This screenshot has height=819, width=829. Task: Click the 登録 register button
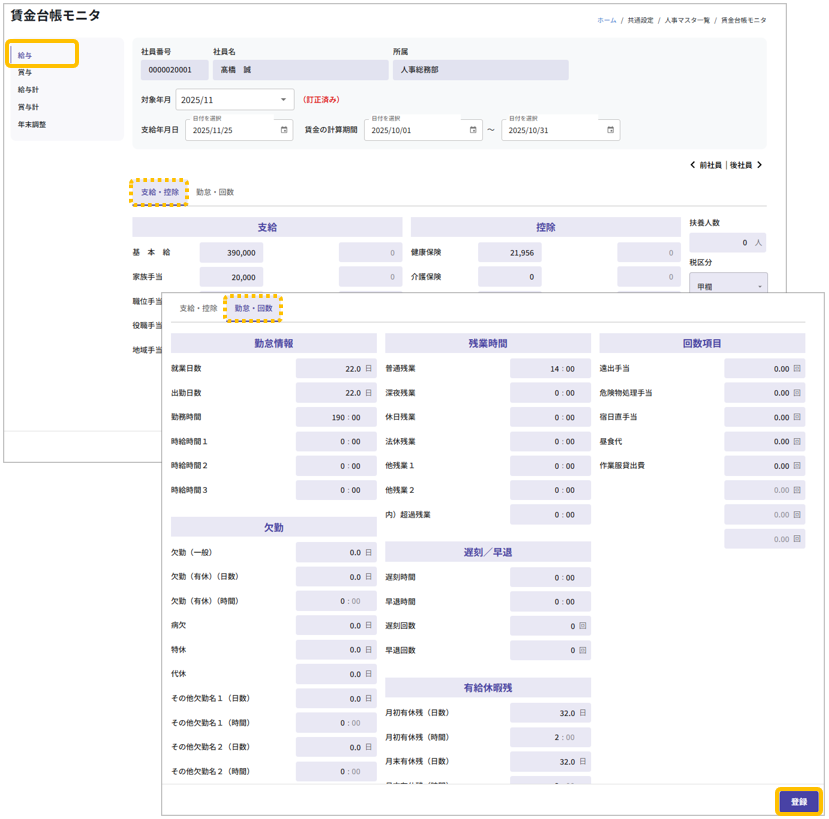(x=798, y=801)
